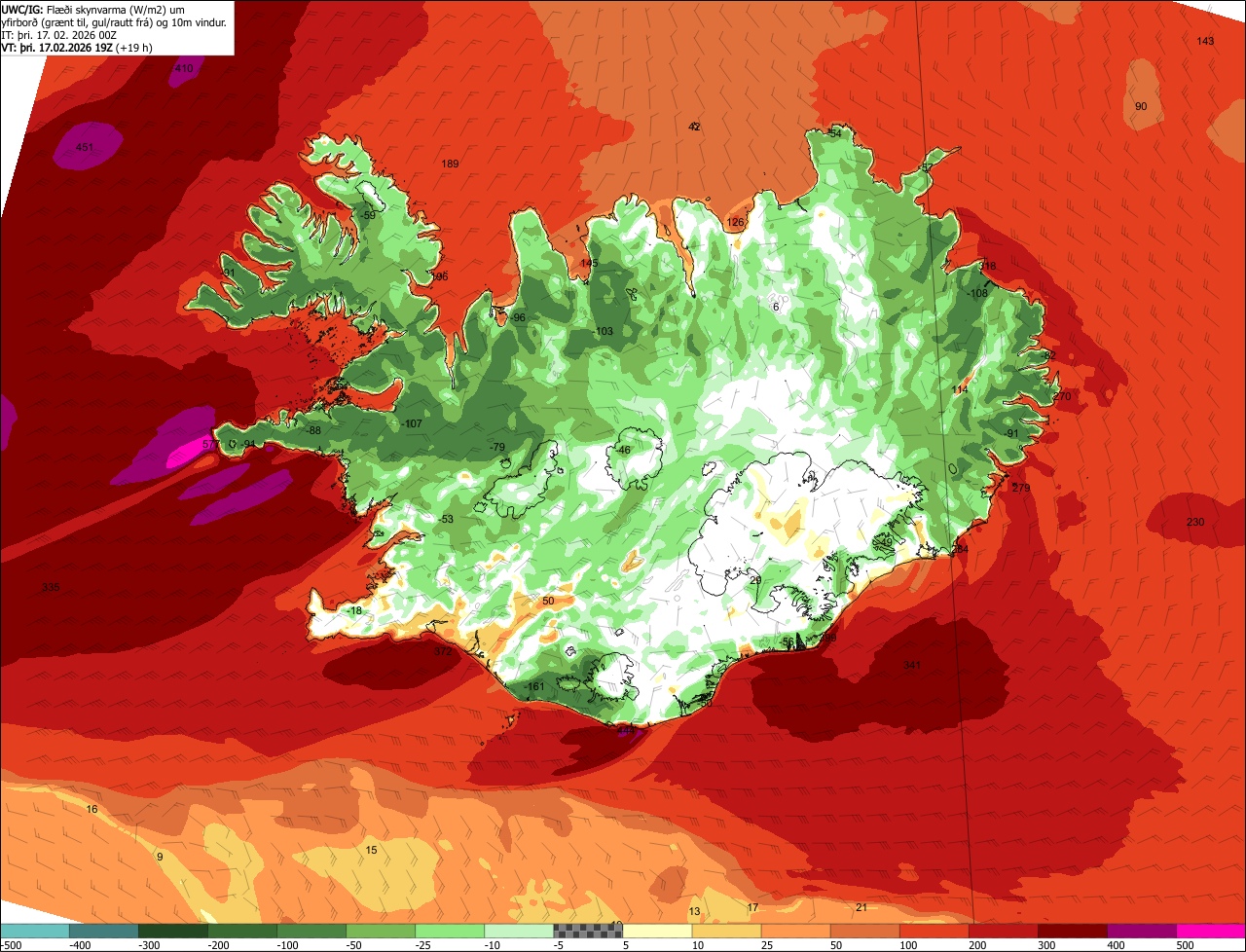Click the '230' value in the eastern sea
This screenshot has height=952, width=1246.
[x=1195, y=523]
